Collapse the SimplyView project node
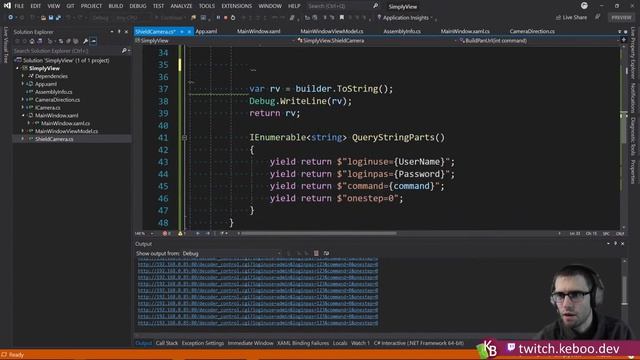Screen dimensions: 640x360 (x=18, y=69)
